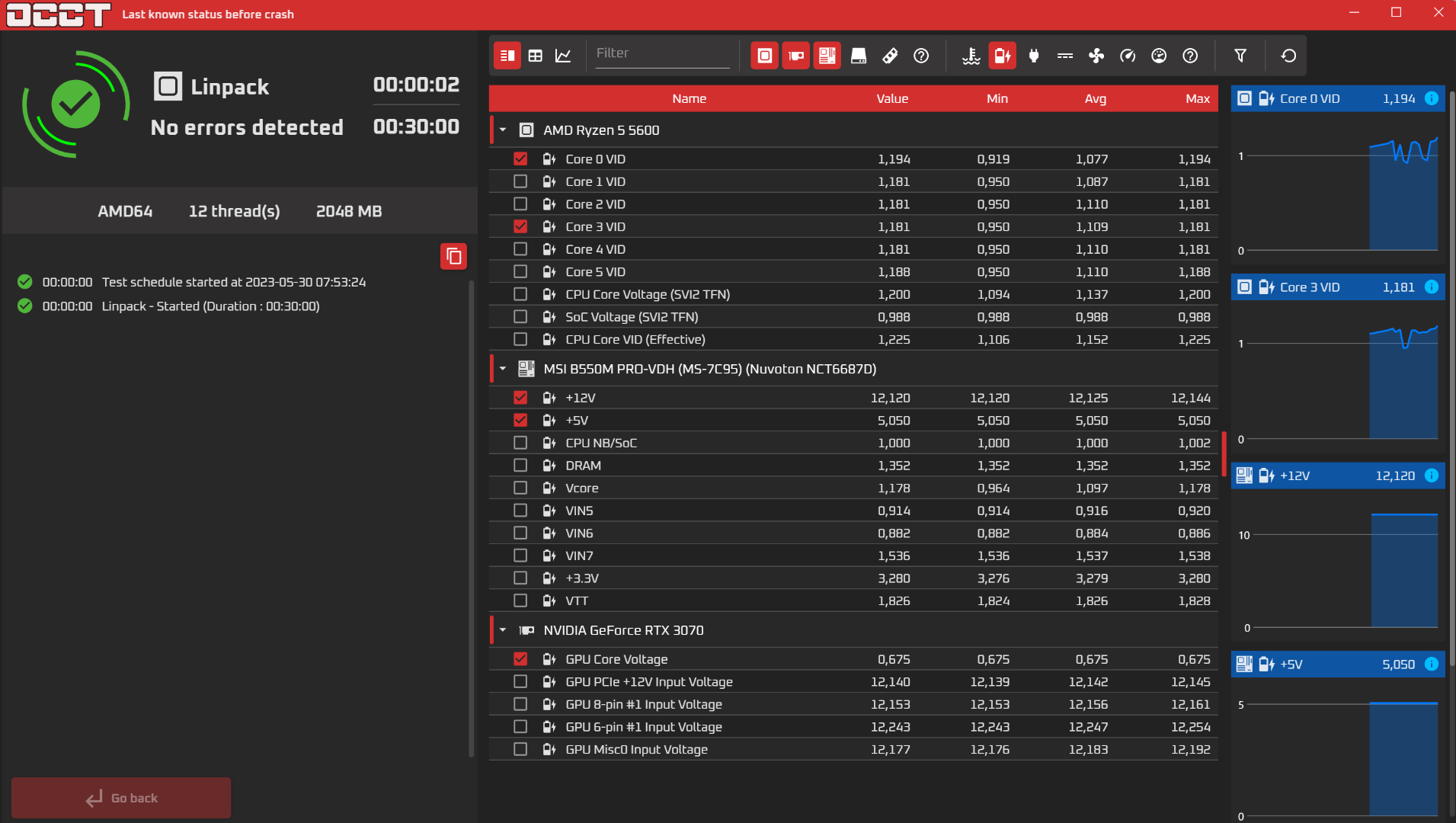The image size is (1456, 823).
Task: Sort by the Name column header
Action: [689, 98]
